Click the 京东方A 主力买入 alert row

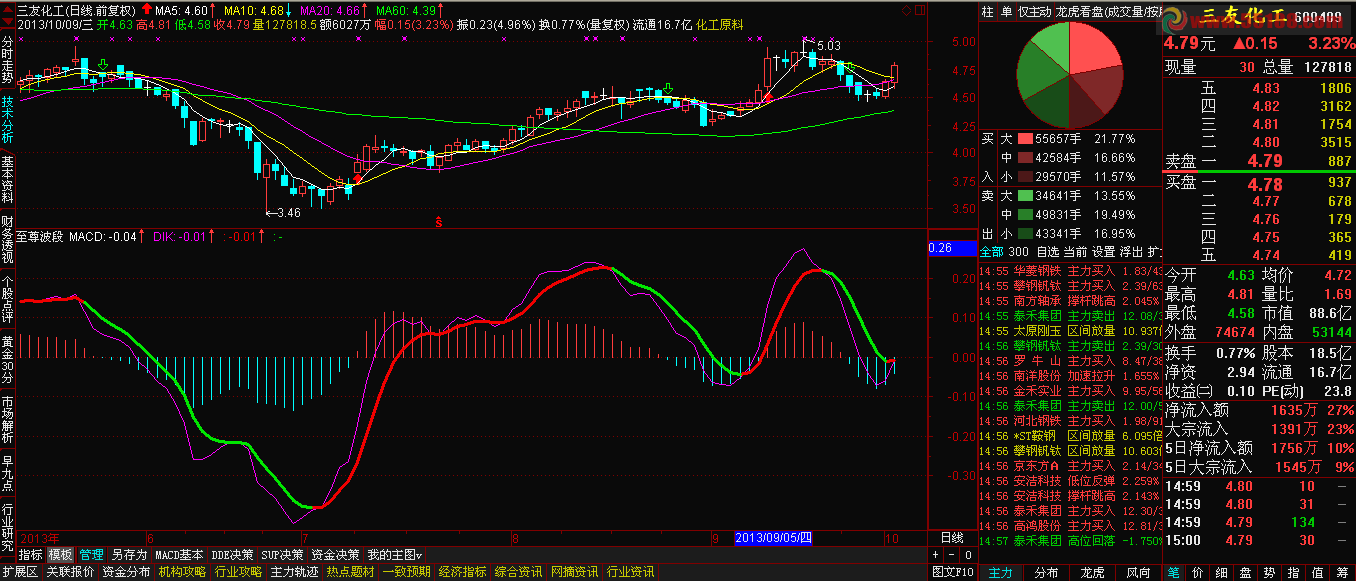(x=1071, y=466)
